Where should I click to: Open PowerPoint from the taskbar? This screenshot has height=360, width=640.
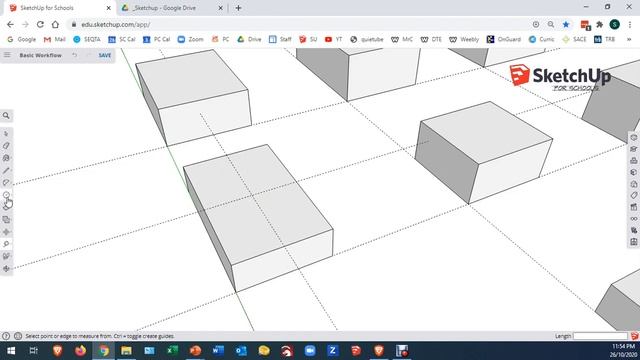click(x=196, y=351)
